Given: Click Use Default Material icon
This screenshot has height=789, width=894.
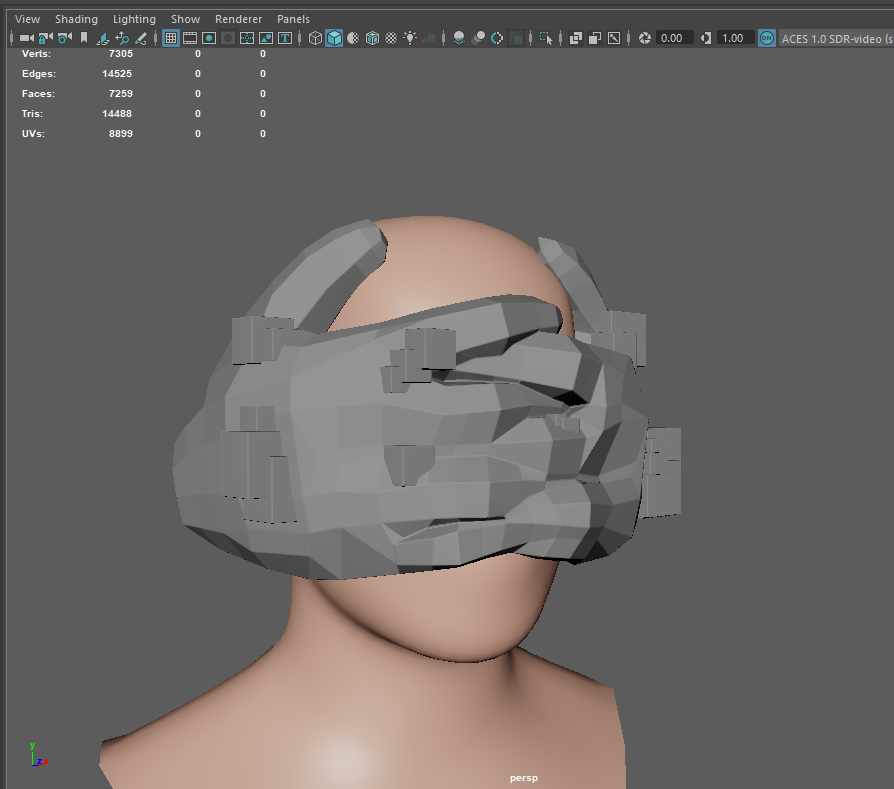Looking at the screenshot, I should point(353,38).
